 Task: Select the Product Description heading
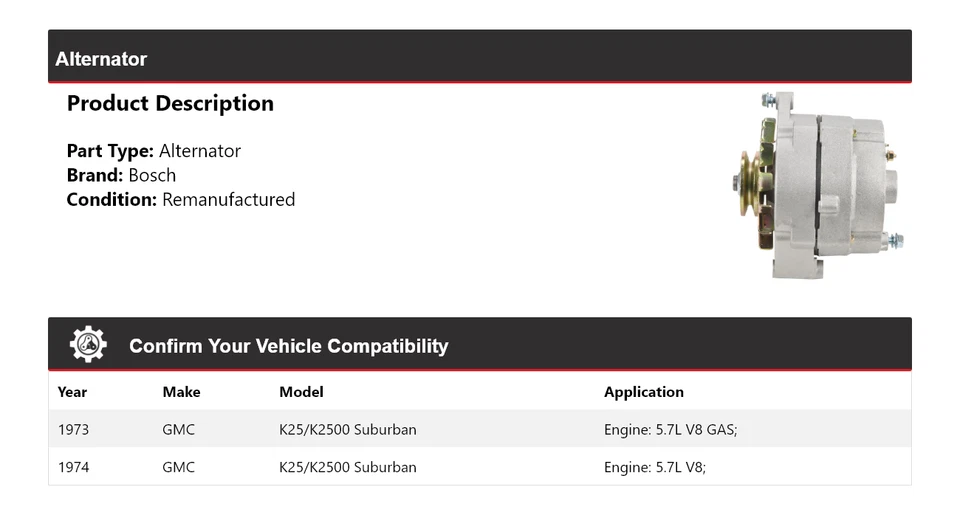[170, 104]
